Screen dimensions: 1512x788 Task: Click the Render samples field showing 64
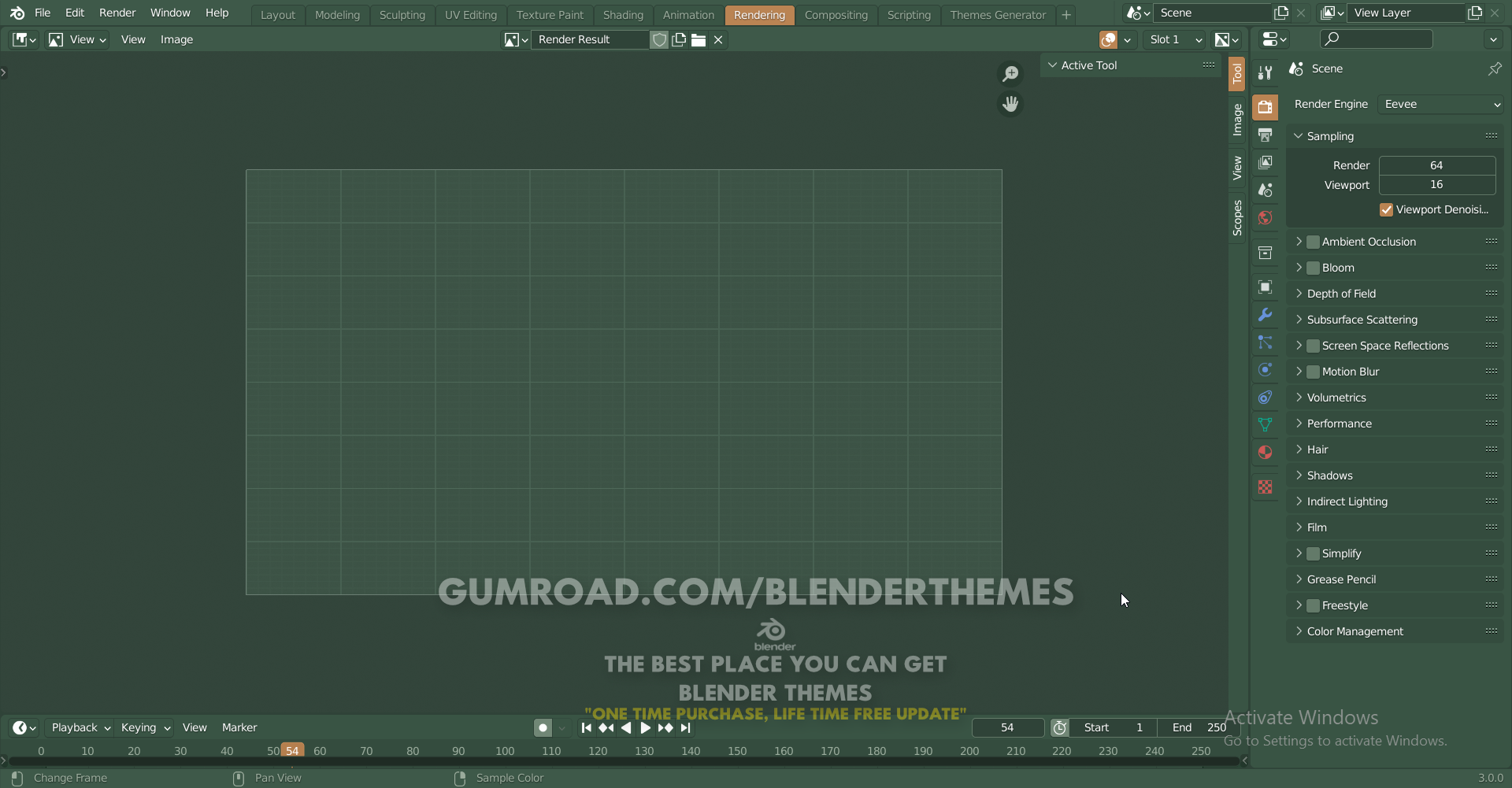coord(1437,165)
